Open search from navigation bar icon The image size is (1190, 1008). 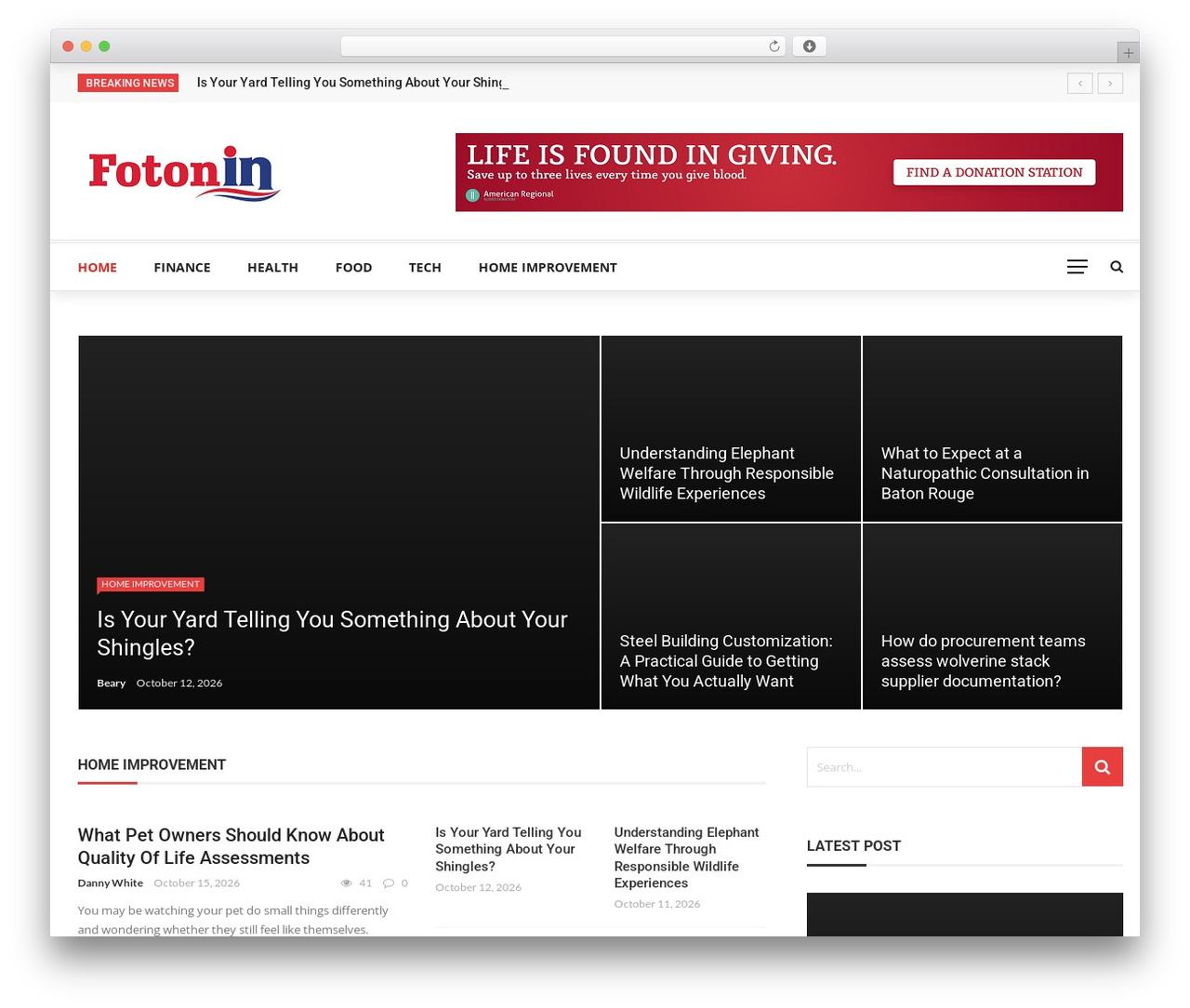pyautogui.click(x=1117, y=267)
